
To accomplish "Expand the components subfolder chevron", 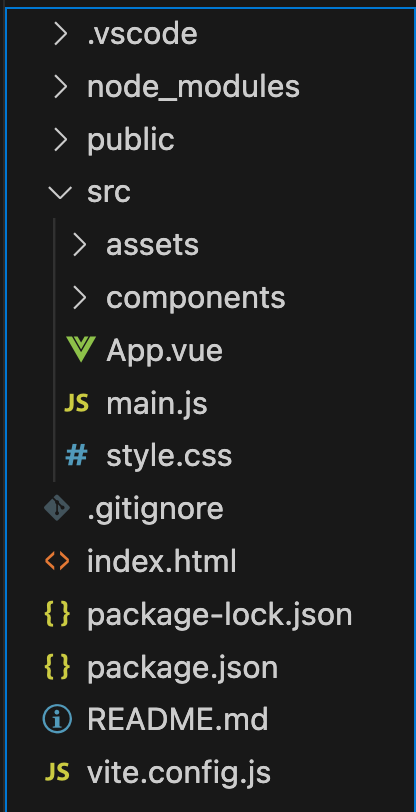I will (x=79, y=298).
